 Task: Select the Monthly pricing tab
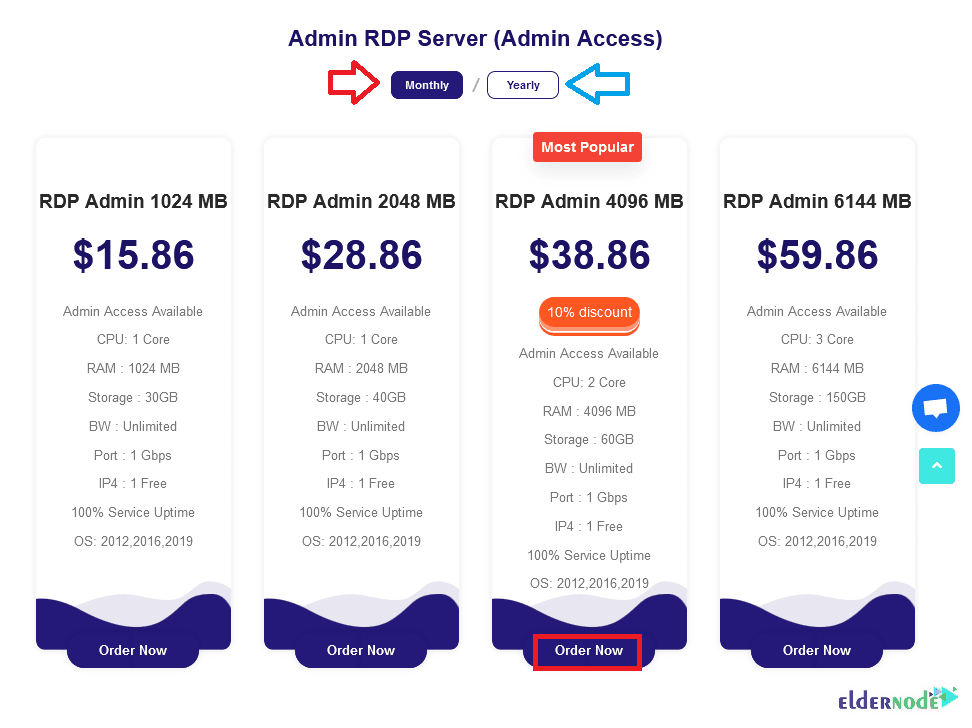pos(426,85)
